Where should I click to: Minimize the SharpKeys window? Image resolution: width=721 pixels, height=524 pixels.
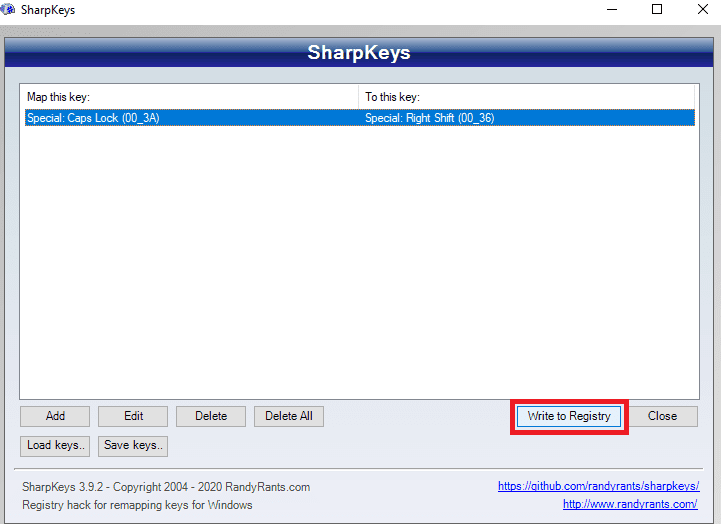pyautogui.click(x=612, y=10)
